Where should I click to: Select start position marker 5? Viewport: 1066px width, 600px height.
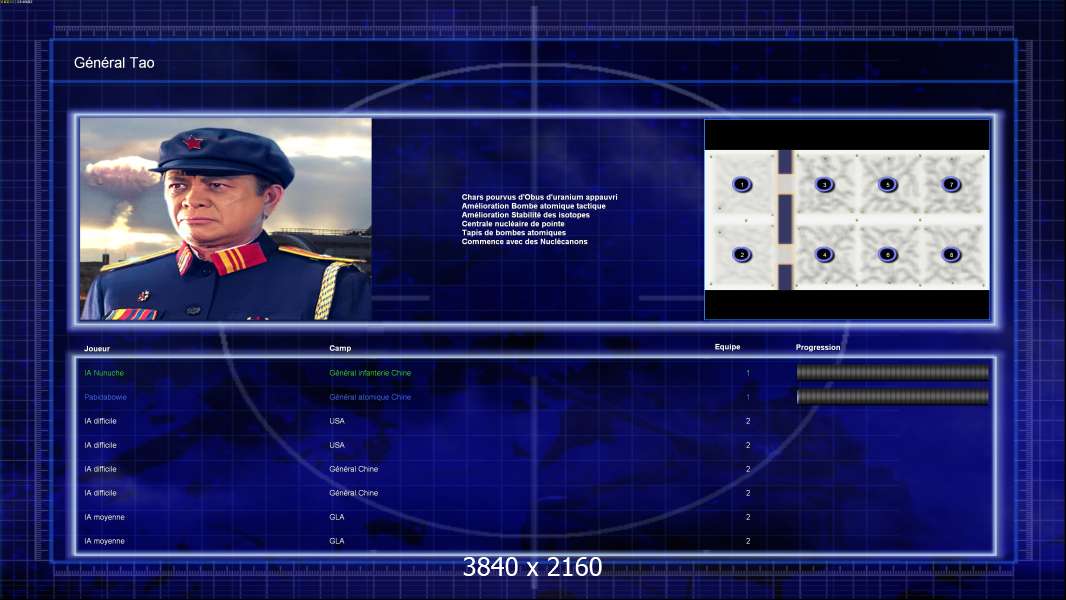(x=886, y=184)
